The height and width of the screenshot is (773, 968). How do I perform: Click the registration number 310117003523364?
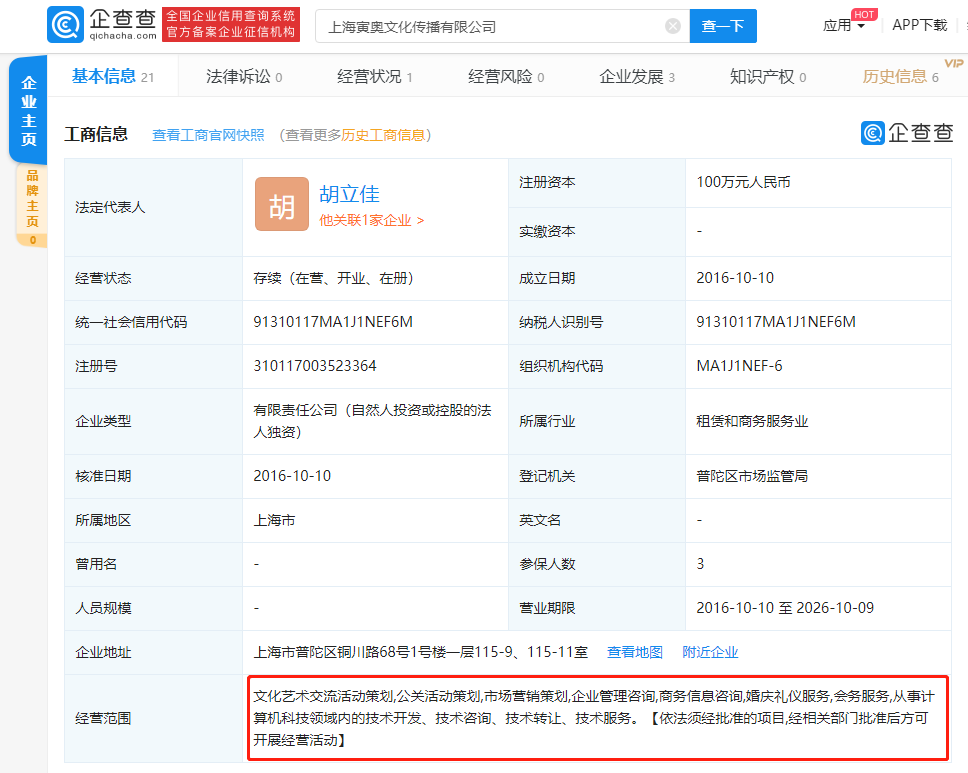315,366
